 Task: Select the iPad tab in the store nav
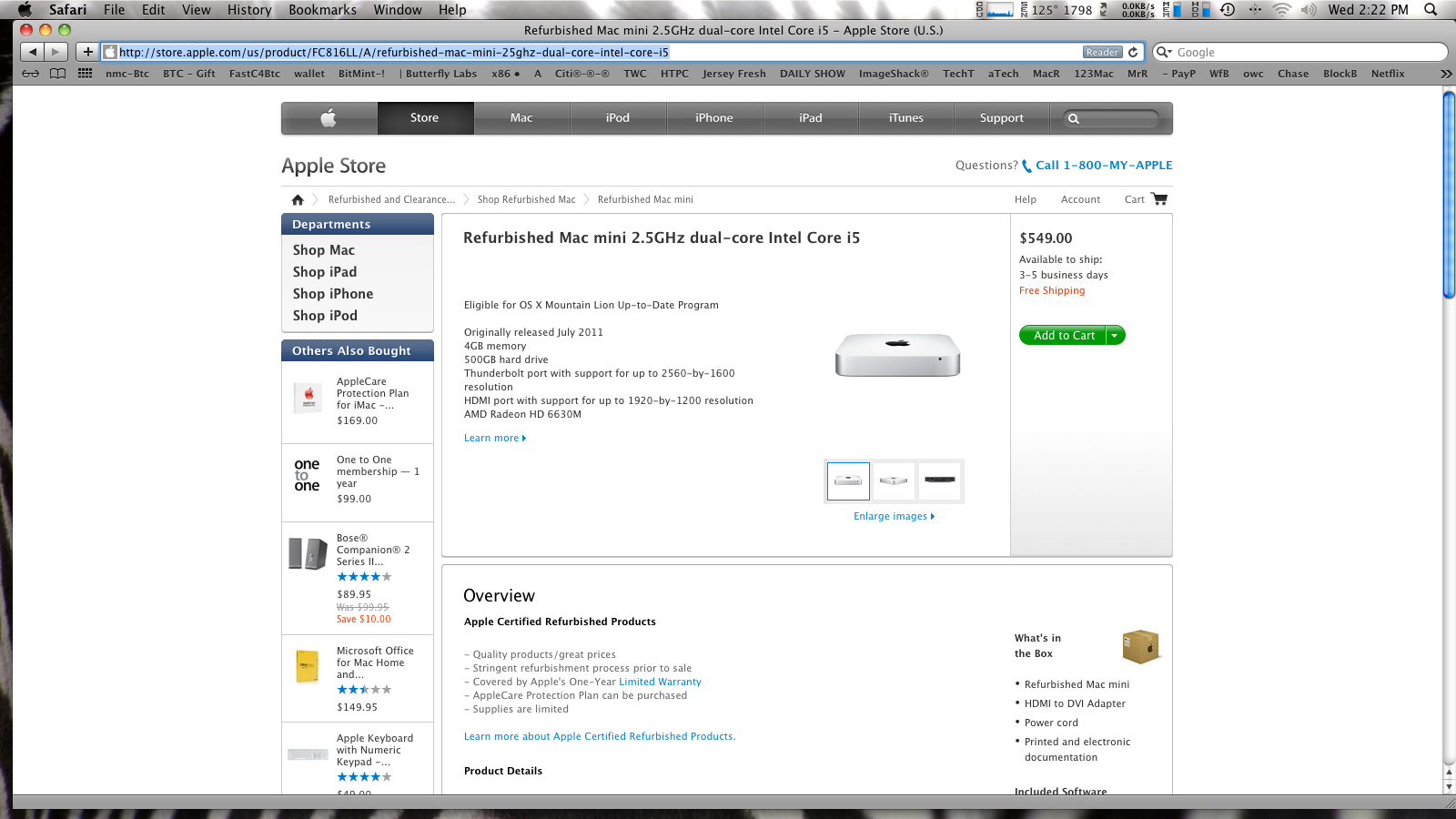click(x=811, y=117)
